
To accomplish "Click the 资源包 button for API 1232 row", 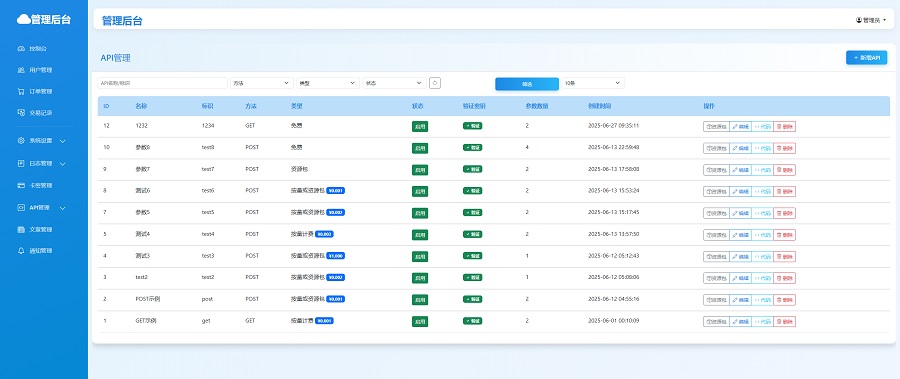I will [716, 126].
